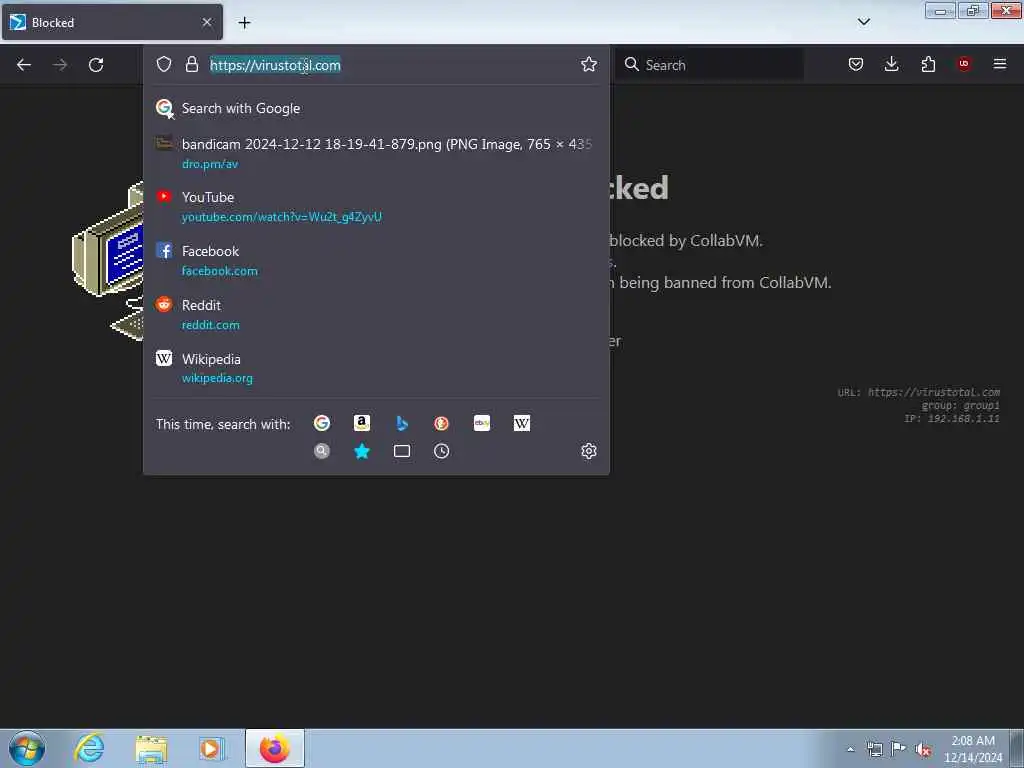Search this time with DuckDuckGo icon
This screenshot has width=1024, height=768.
pos(441,423)
